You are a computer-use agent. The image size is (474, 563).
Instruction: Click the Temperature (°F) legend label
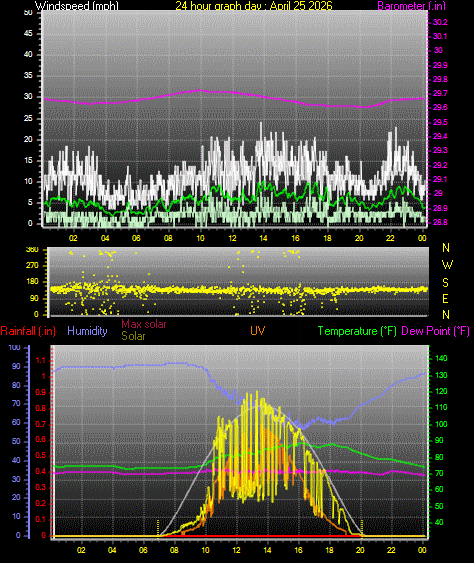pos(357,331)
